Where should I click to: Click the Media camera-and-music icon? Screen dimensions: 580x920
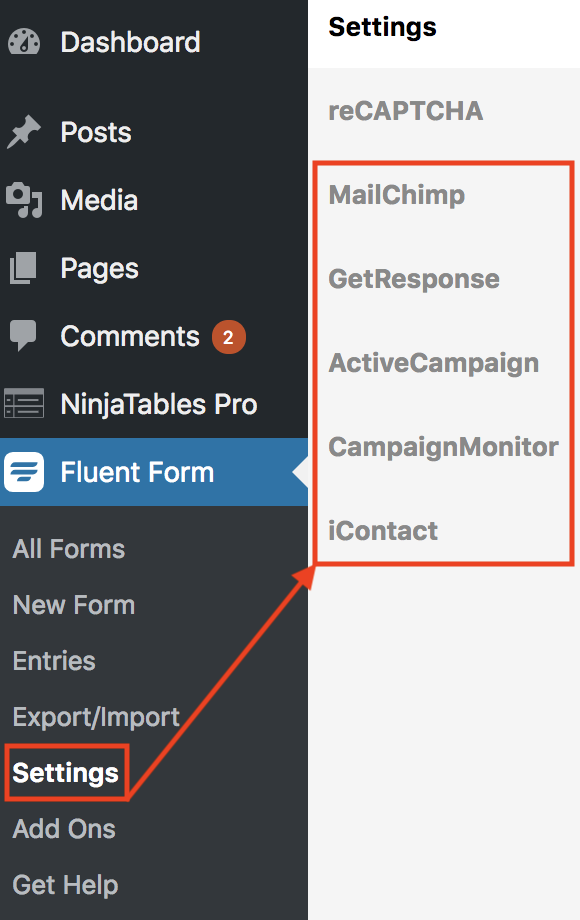point(24,200)
